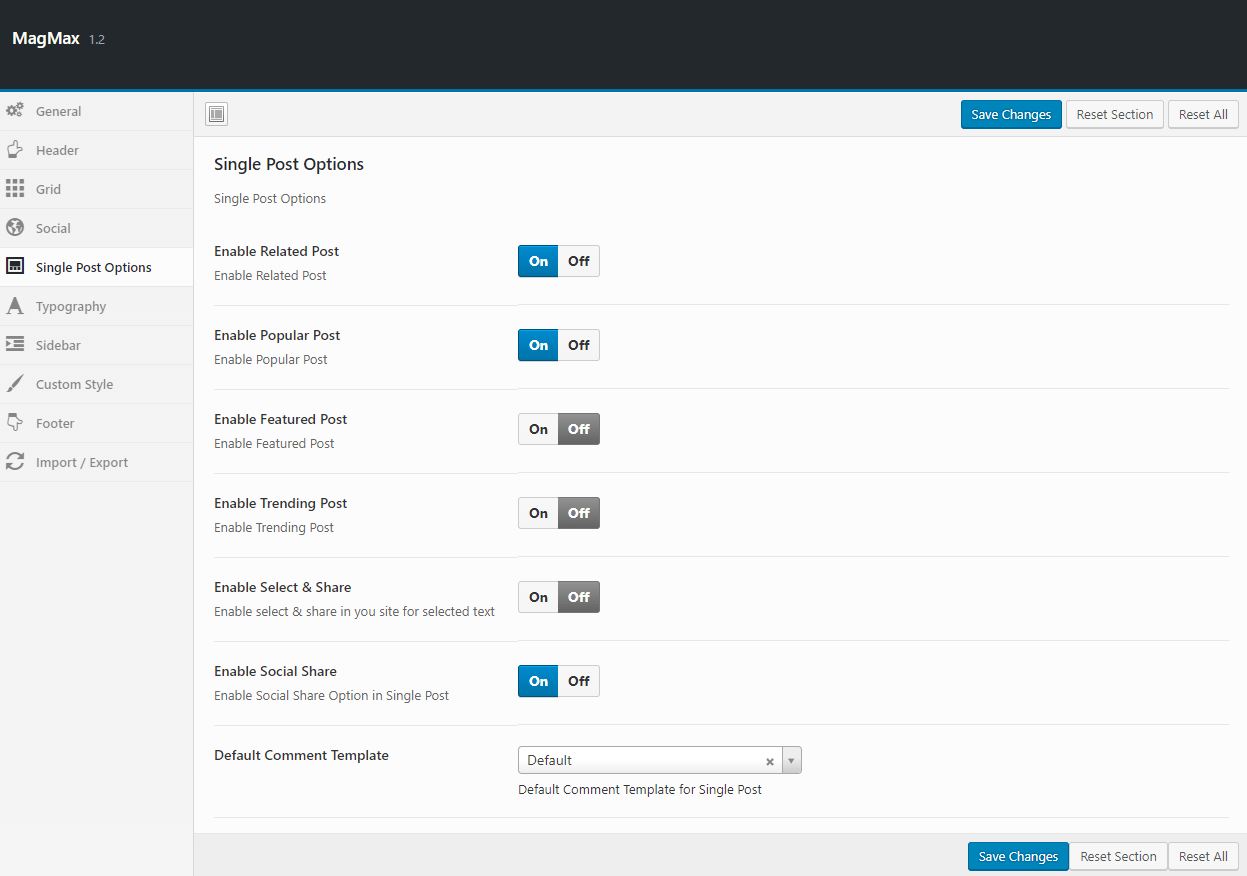Click the General gears icon in sidebar
The height and width of the screenshot is (876, 1247).
(15, 111)
